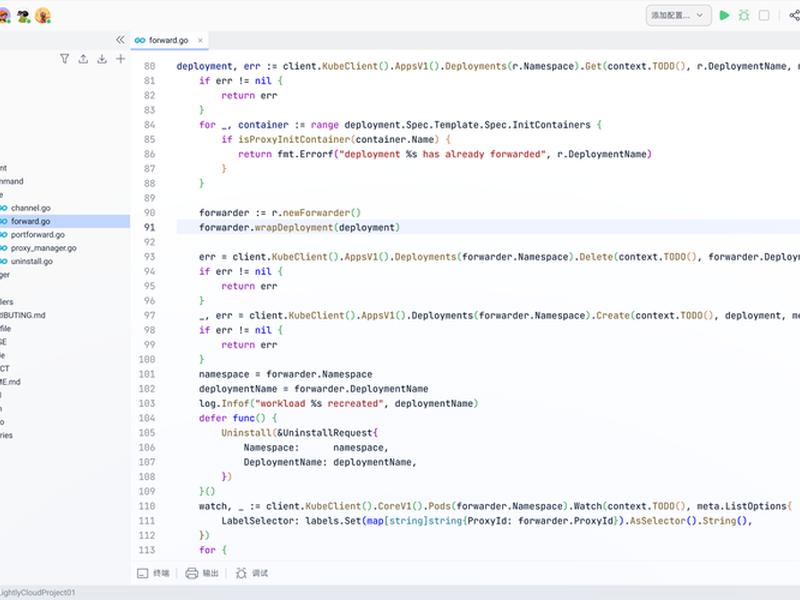Open uninstall.go in the file tree
Screen dimensions: 800x600
[32, 261]
